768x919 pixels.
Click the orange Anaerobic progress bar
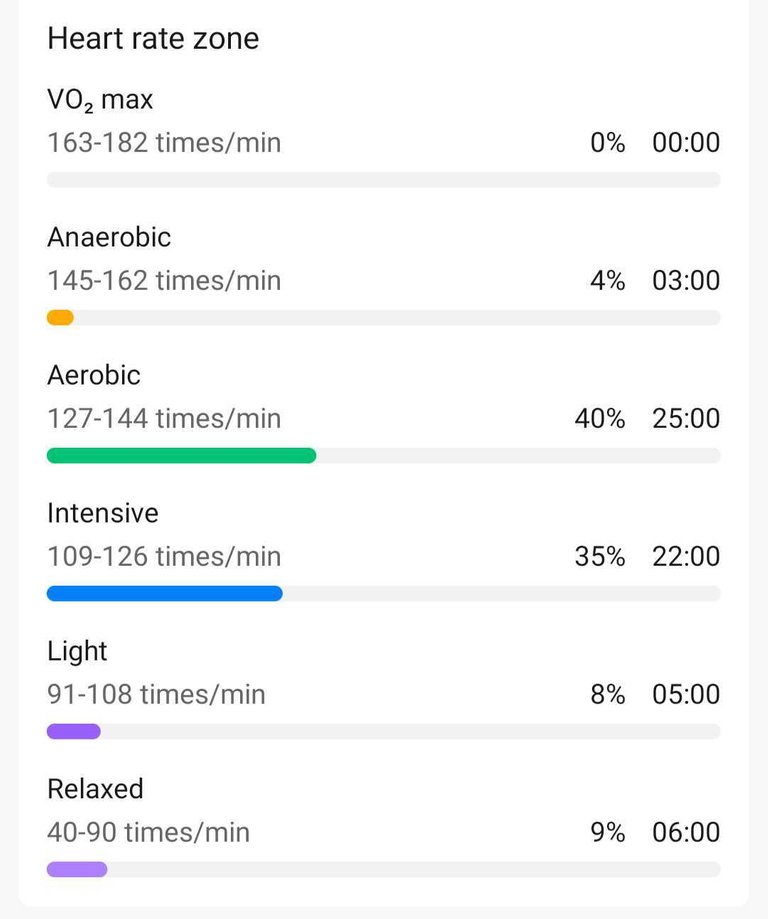60,318
